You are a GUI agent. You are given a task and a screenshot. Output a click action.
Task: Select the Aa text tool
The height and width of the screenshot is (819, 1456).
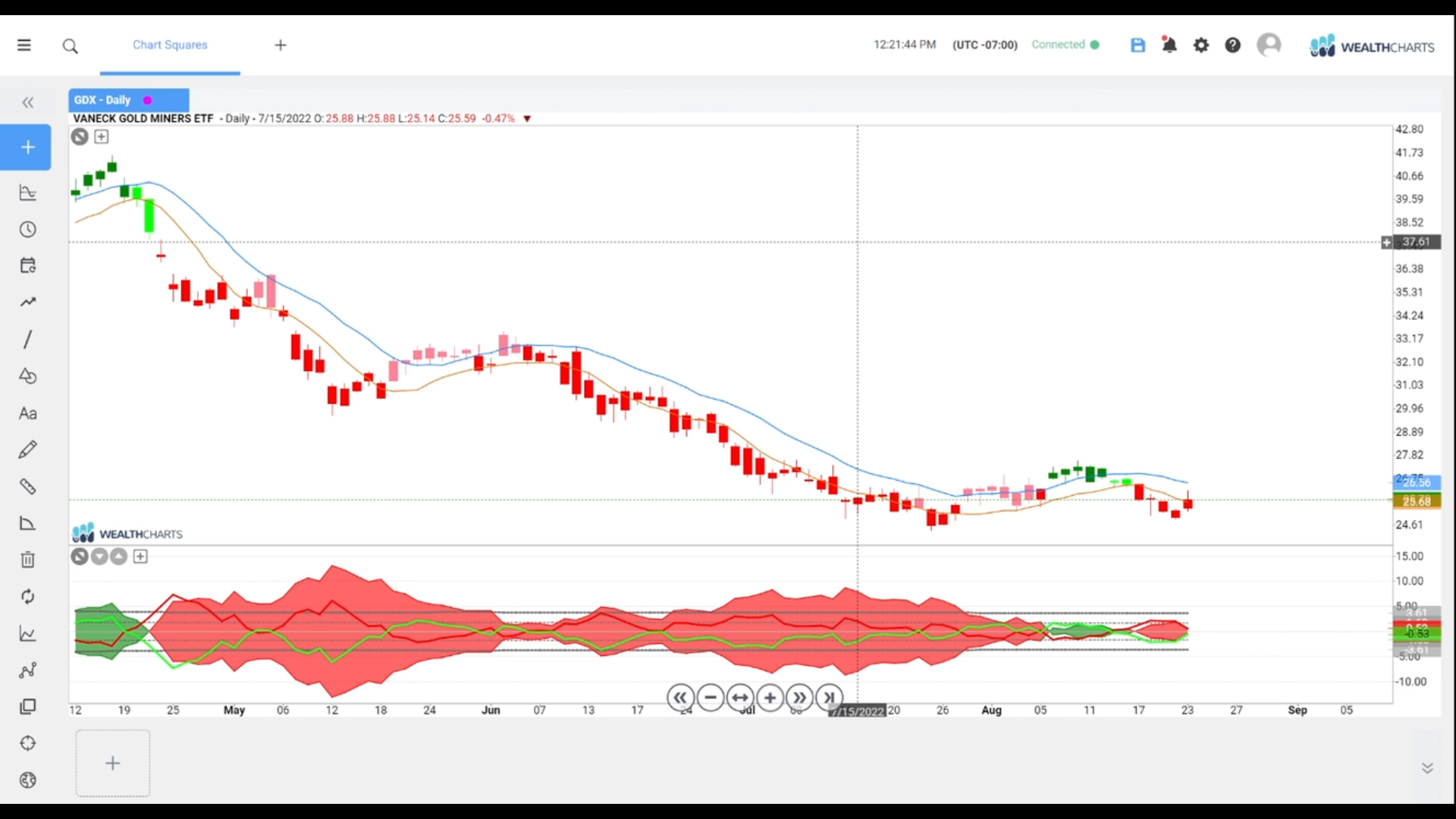28,413
